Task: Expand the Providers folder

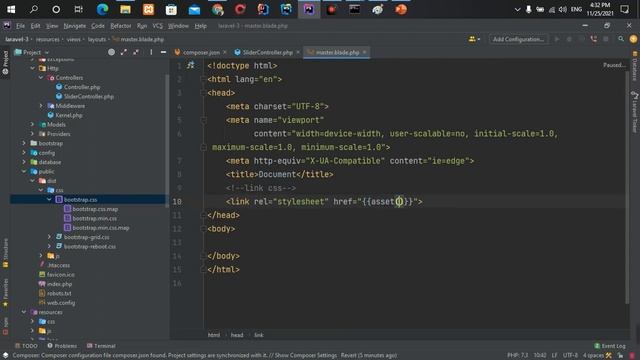Action: [x=33, y=134]
